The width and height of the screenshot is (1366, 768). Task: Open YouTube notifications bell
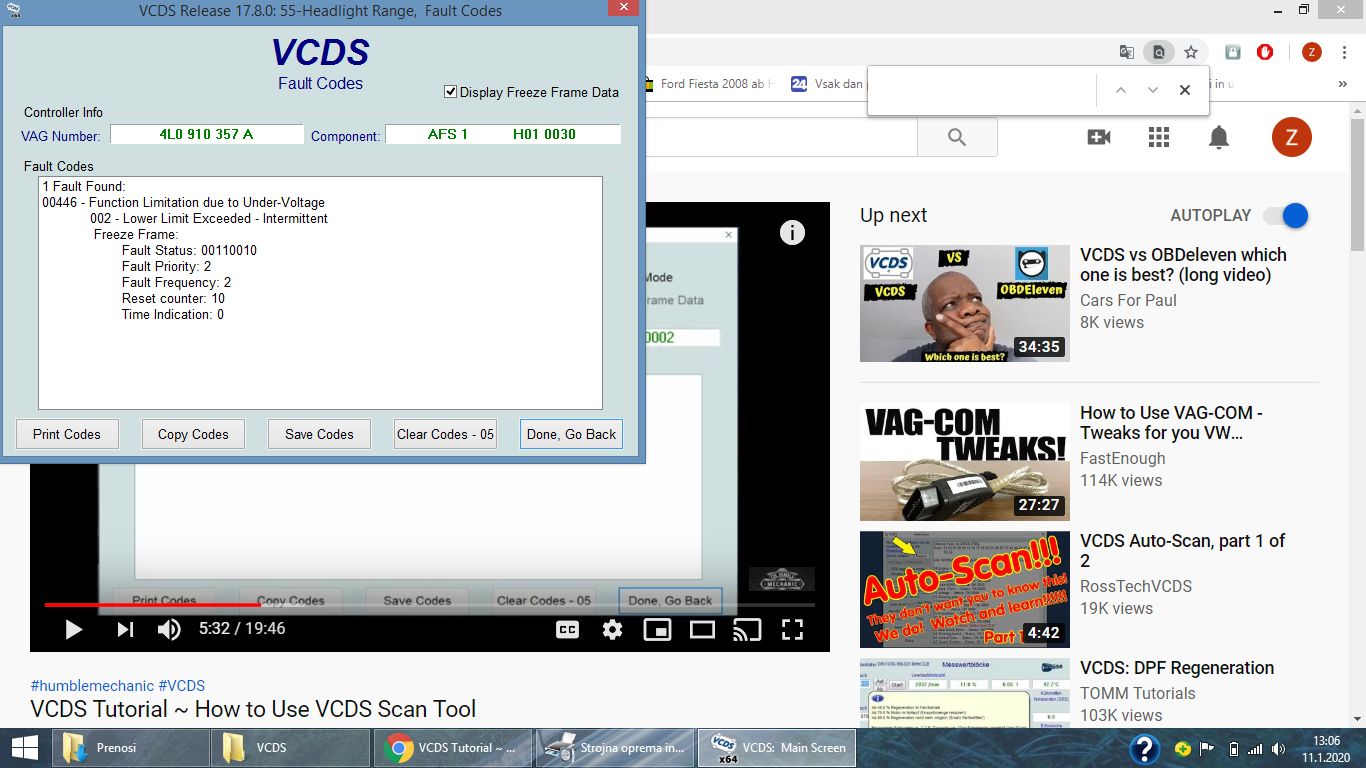coord(1219,137)
